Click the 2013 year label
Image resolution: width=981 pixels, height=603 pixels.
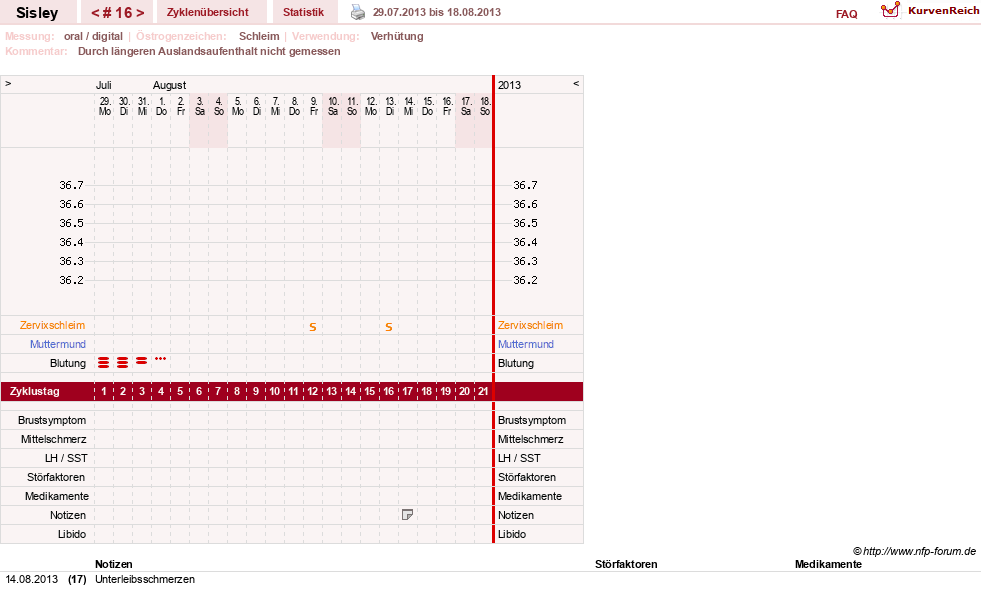coord(509,85)
